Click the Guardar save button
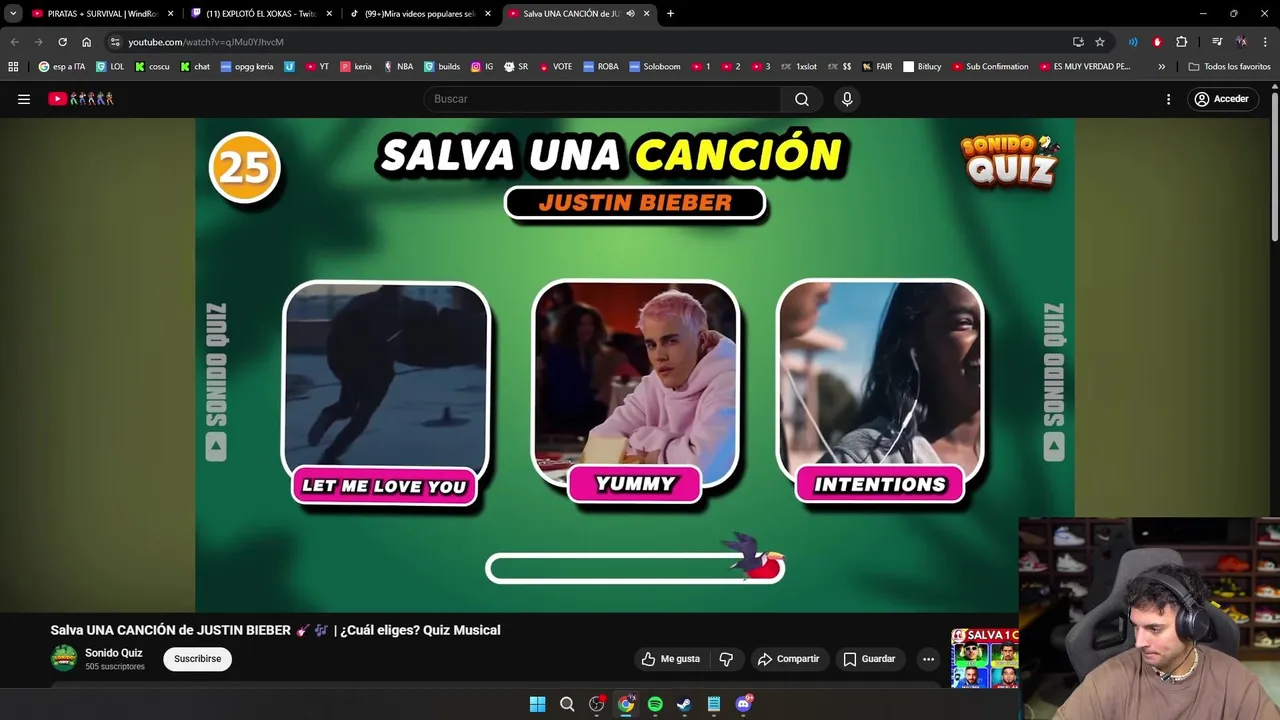Screen dimensions: 1280x720 tap(869, 659)
